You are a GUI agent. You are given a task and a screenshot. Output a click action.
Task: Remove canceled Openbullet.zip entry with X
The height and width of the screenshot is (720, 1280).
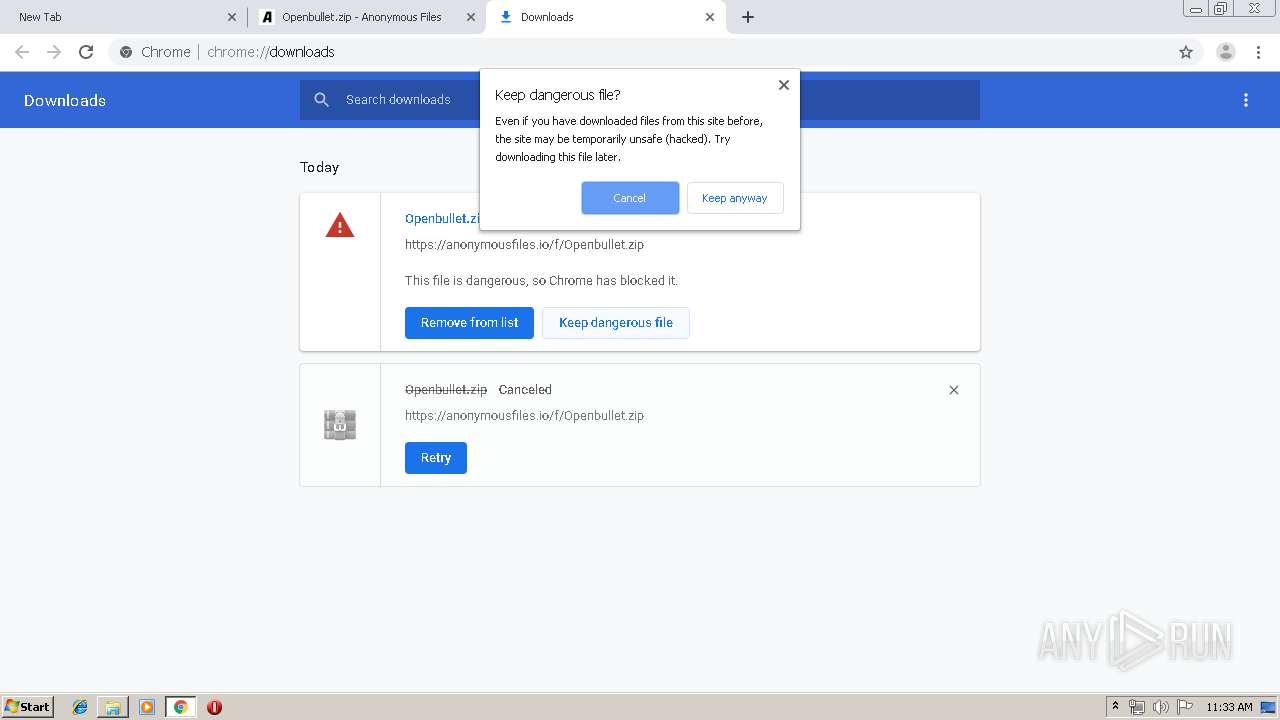pos(954,390)
